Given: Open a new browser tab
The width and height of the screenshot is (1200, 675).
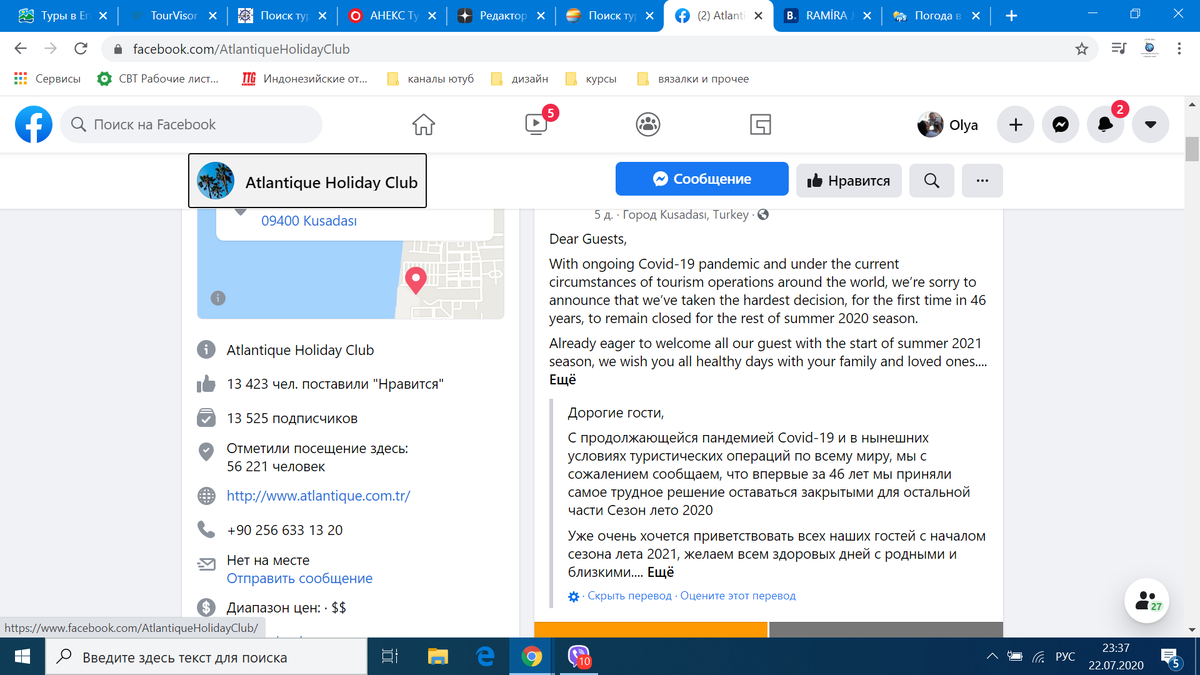Looking at the screenshot, I should (x=1011, y=16).
